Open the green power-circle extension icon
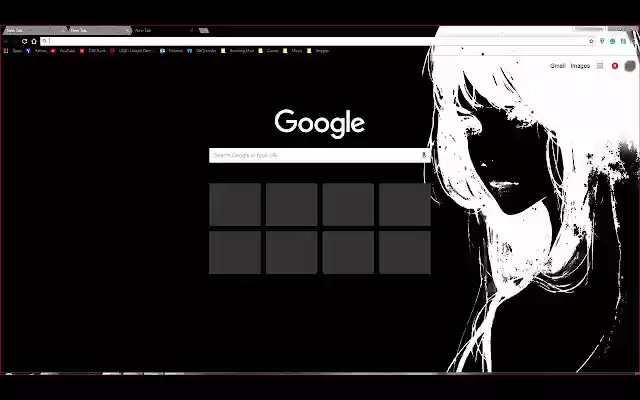 coord(613,41)
